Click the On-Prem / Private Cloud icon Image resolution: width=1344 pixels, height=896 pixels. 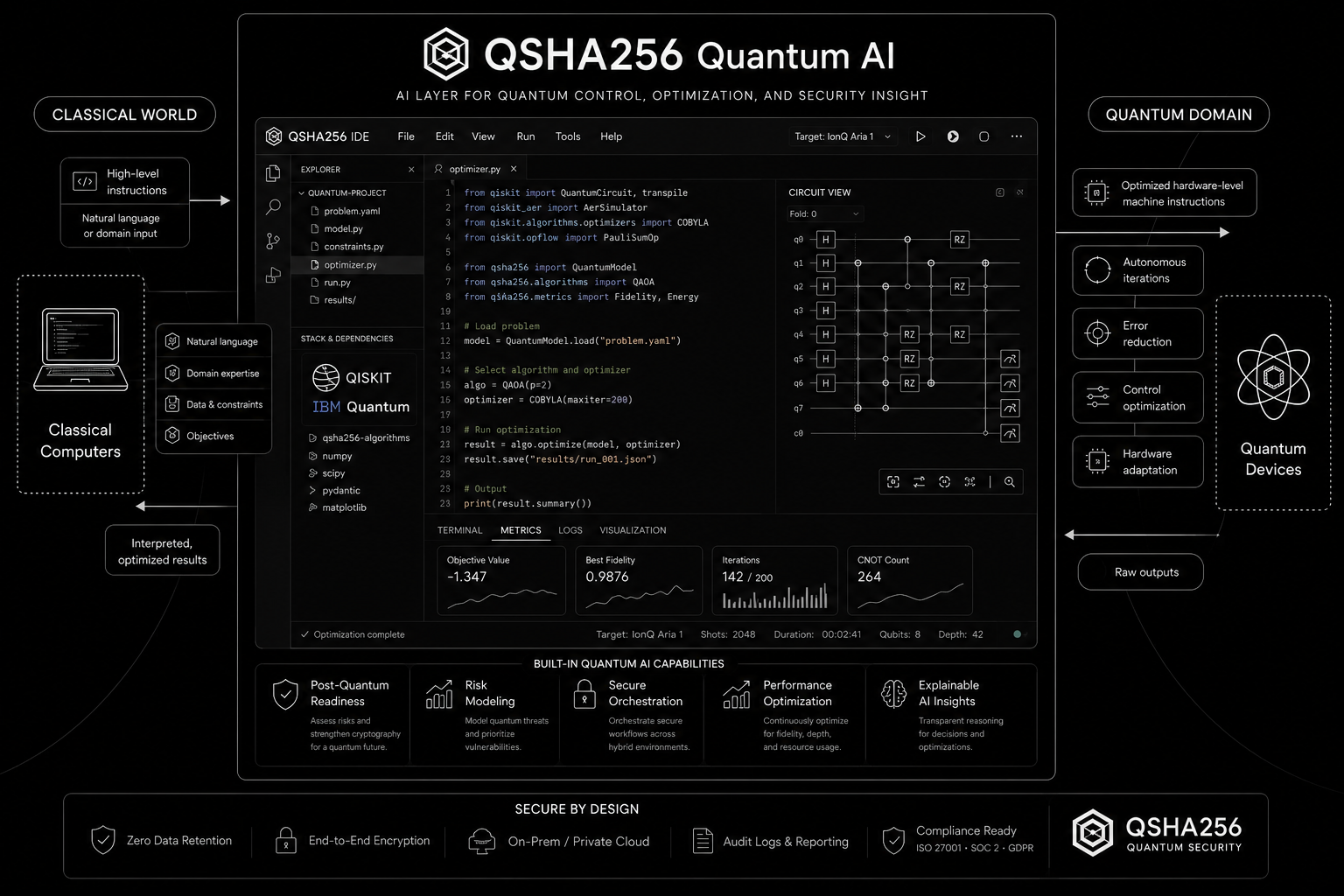click(481, 841)
